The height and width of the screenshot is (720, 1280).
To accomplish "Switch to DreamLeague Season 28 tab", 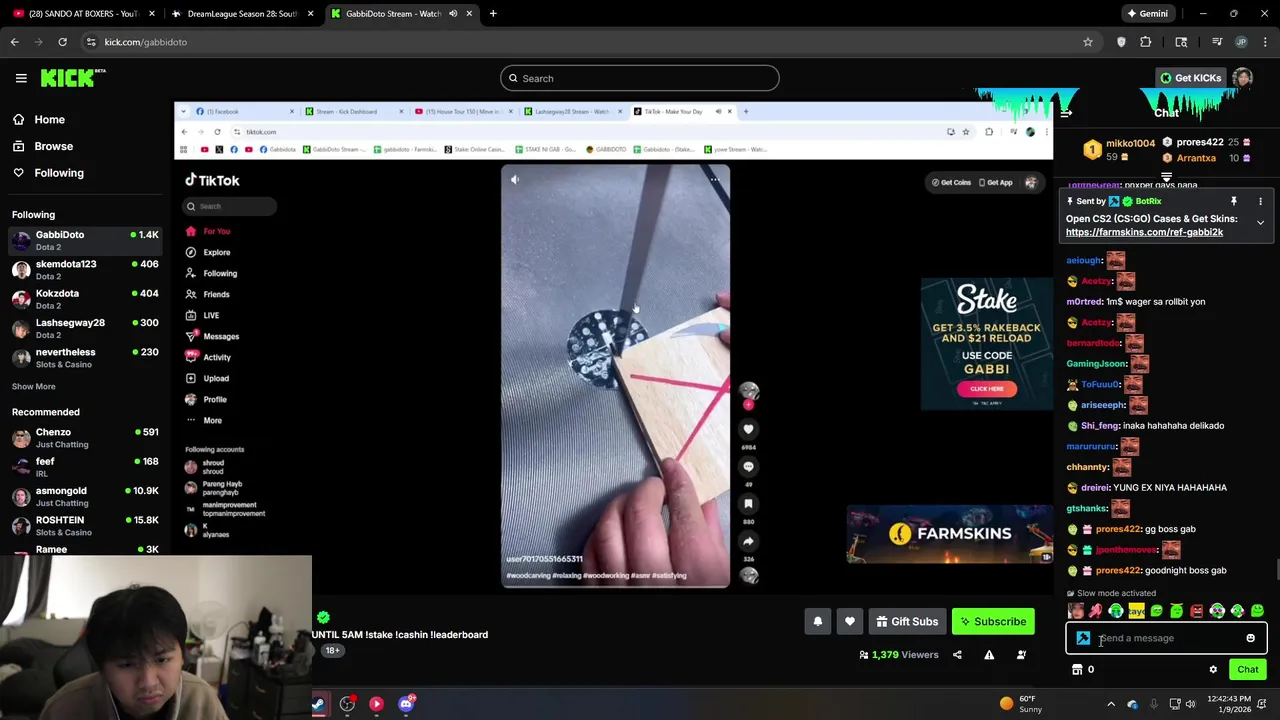I will [242, 14].
